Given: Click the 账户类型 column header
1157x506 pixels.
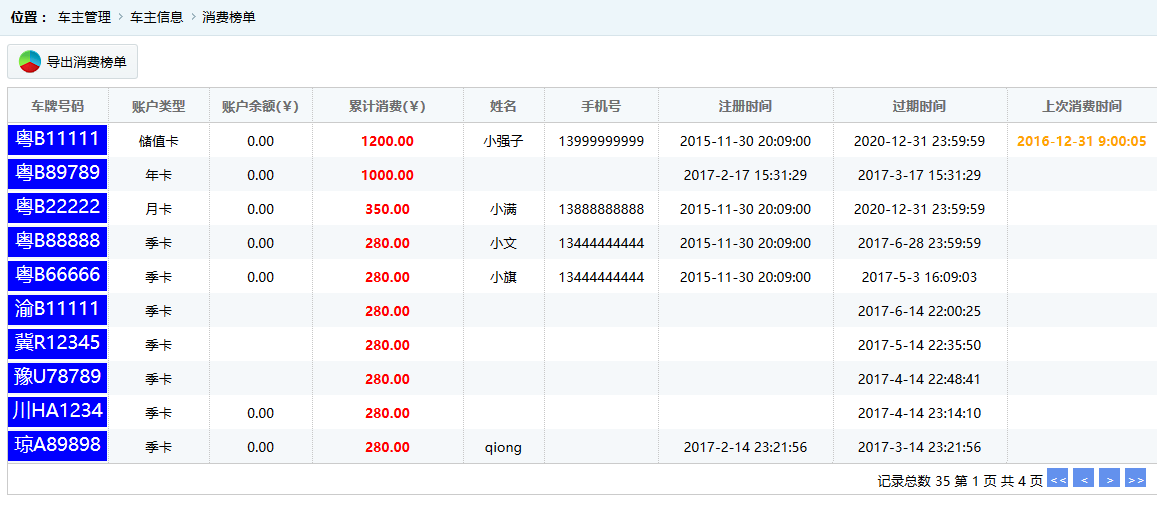Looking at the screenshot, I should (x=159, y=106).
